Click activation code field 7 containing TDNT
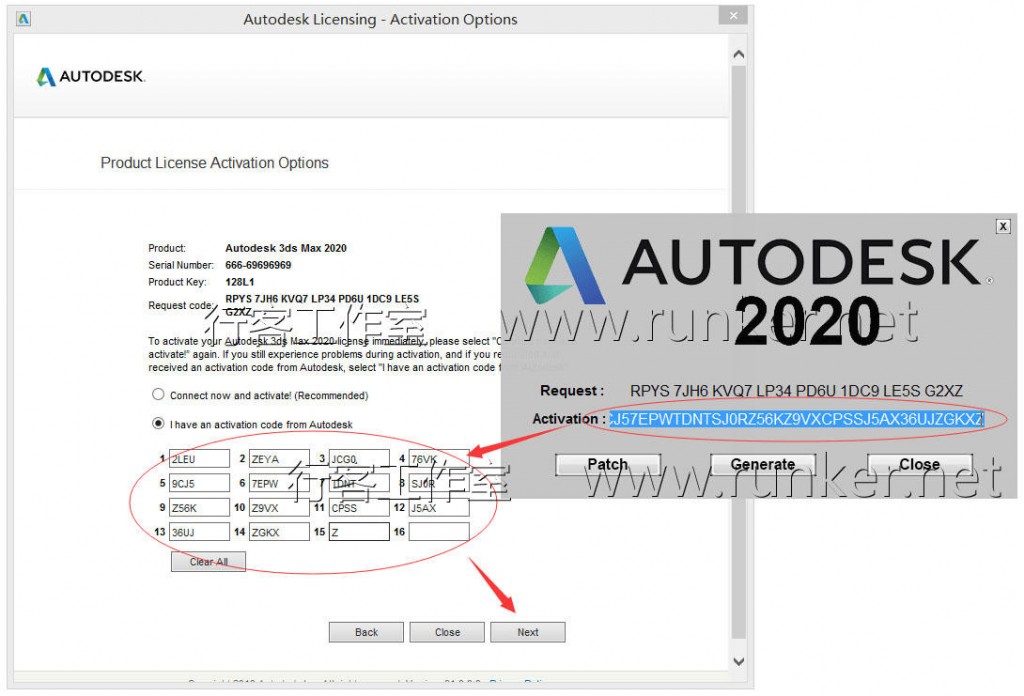 coord(359,483)
